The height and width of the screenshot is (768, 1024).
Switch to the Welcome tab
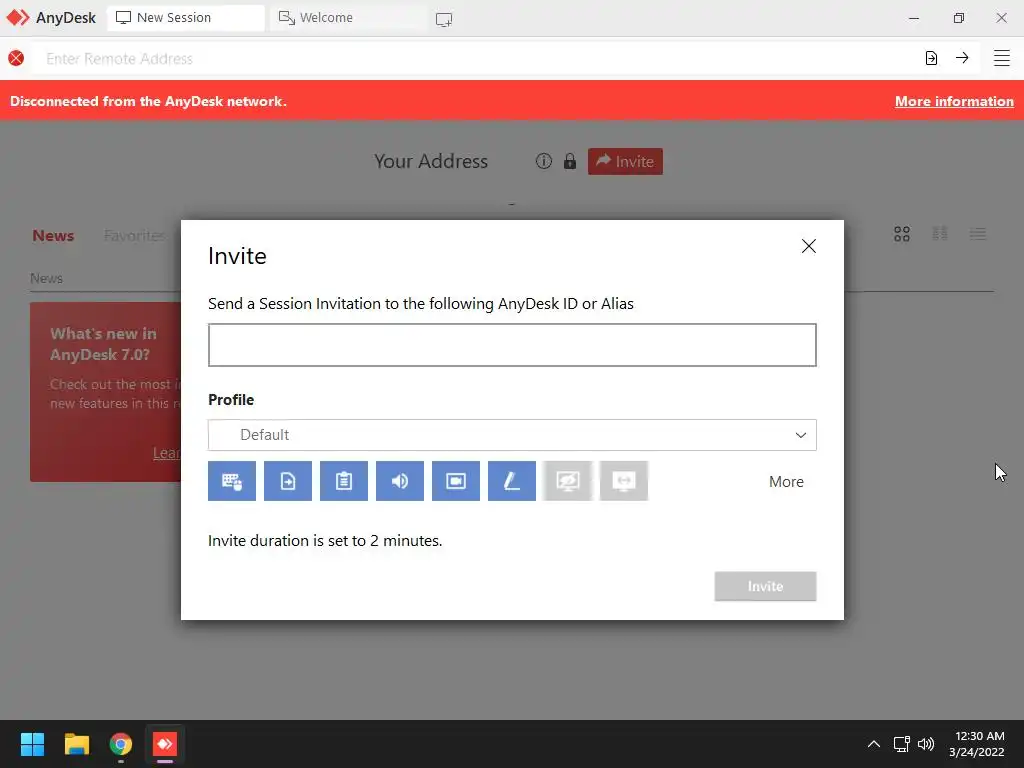[x=347, y=18]
